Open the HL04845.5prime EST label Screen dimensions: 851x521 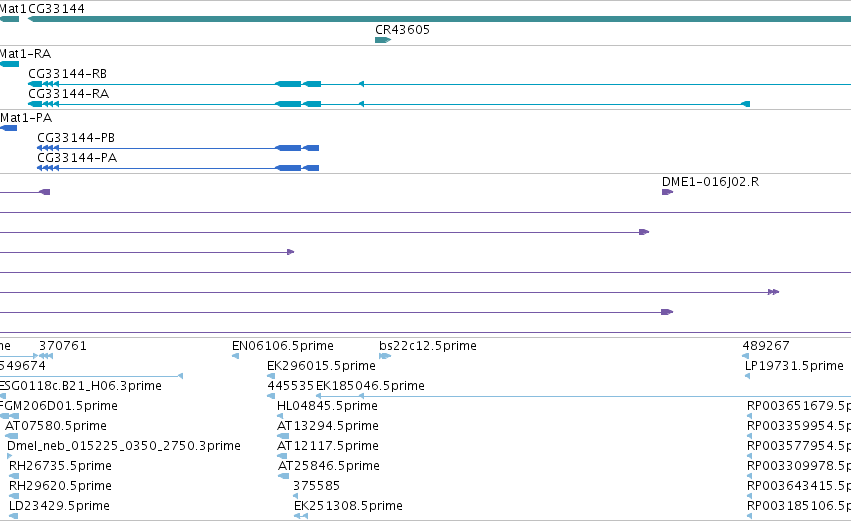(x=327, y=406)
